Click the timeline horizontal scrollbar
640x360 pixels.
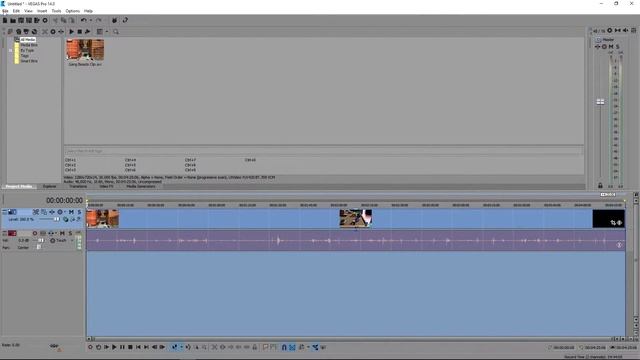tap(353, 339)
